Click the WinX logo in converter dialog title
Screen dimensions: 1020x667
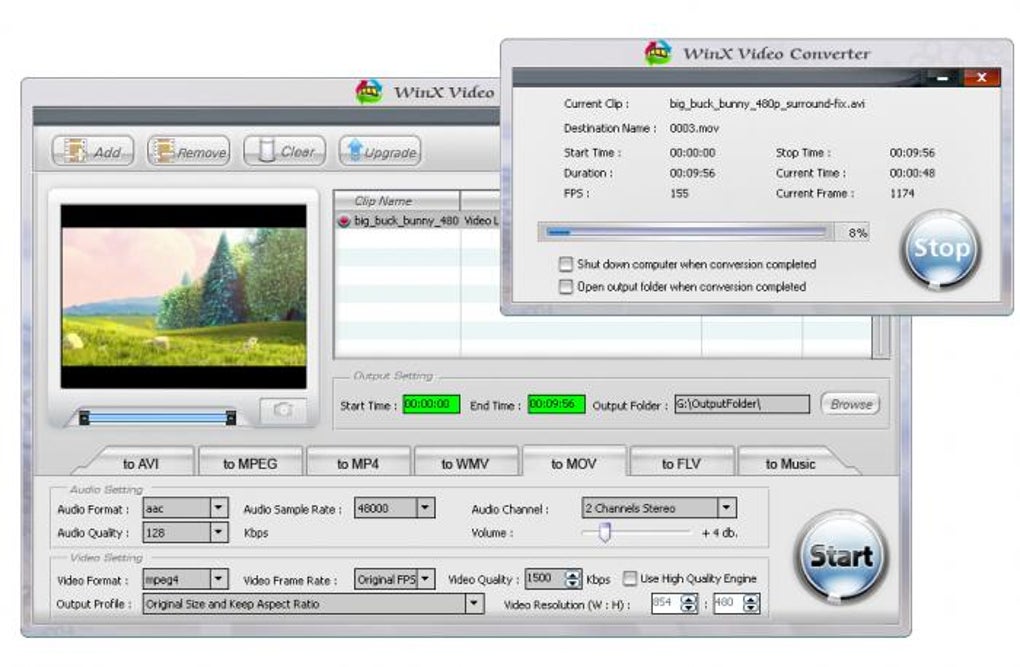point(657,53)
